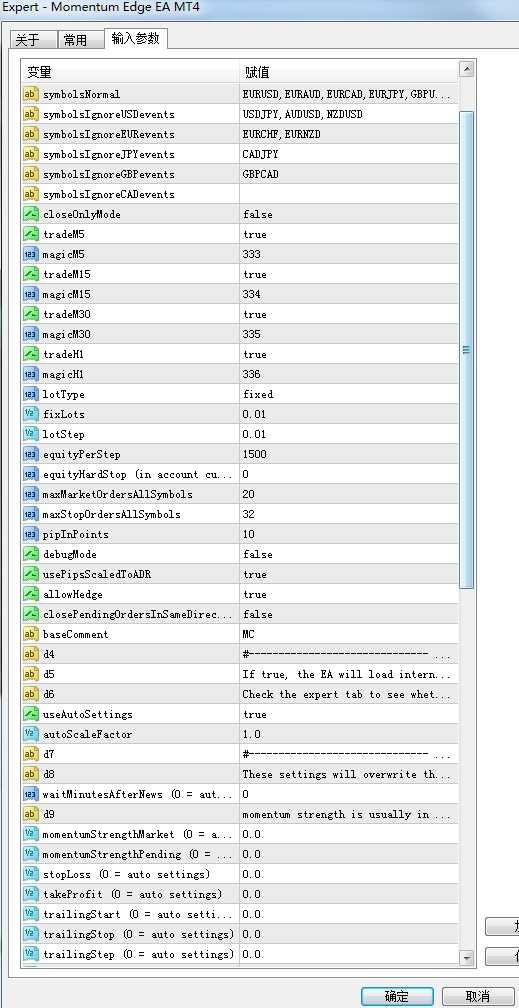This screenshot has width=519, height=1008.
Task: Switch to the 常用 tab
Action: 76,40
